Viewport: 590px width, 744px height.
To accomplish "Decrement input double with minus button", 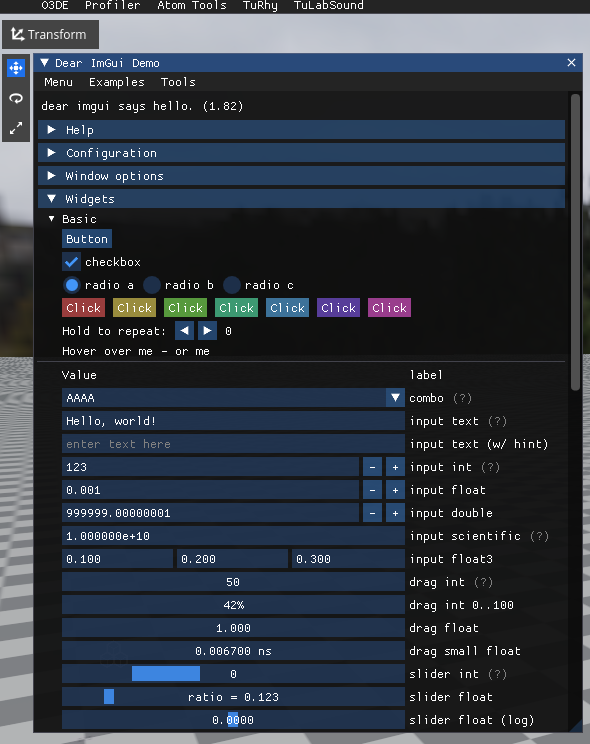I will click(373, 513).
